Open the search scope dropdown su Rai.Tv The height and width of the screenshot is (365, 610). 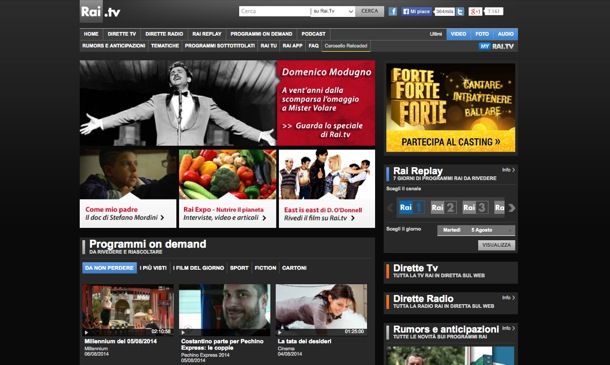(x=333, y=11)
